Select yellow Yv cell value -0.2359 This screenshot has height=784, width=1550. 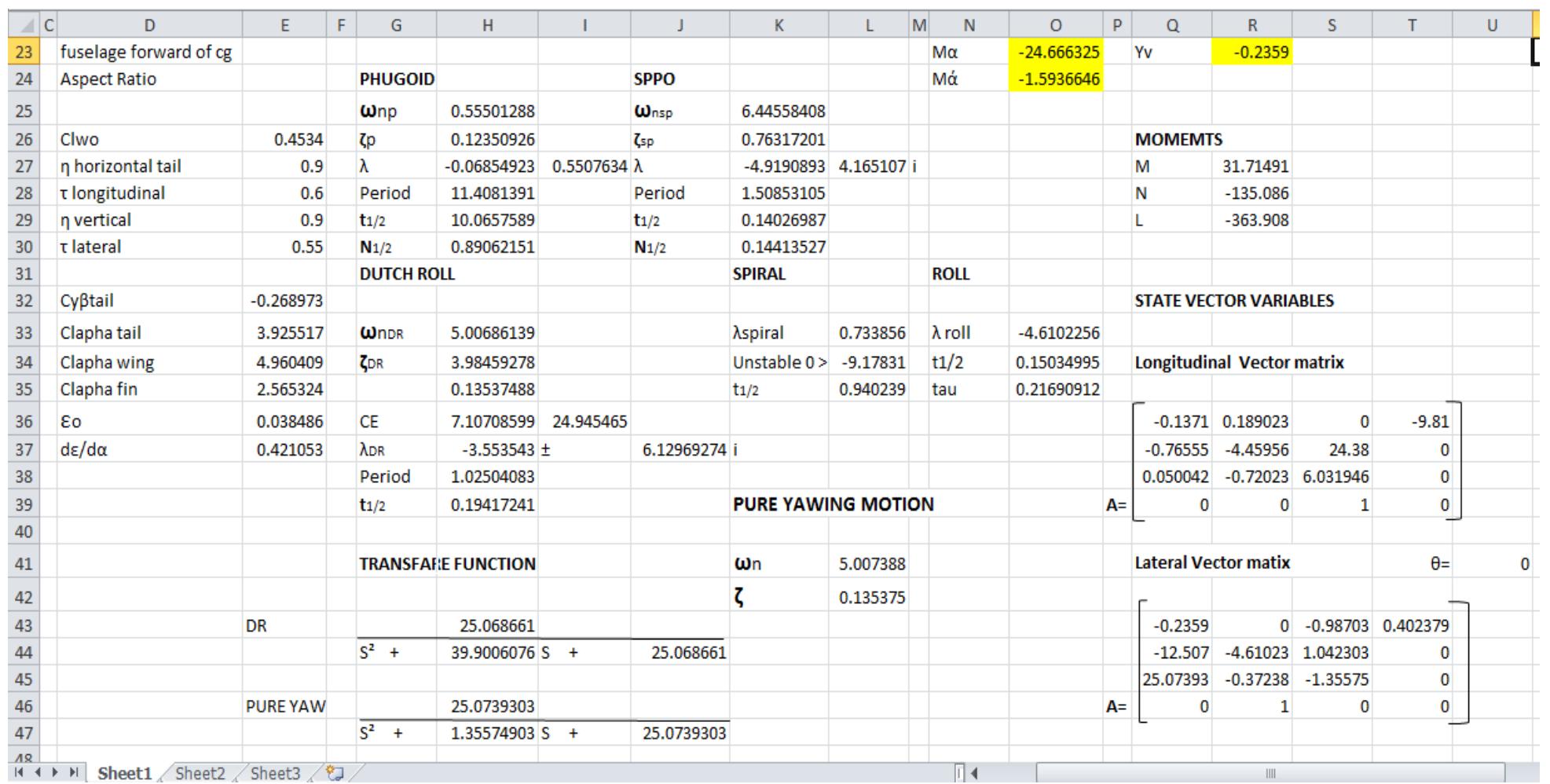(x=1252, y=52)
